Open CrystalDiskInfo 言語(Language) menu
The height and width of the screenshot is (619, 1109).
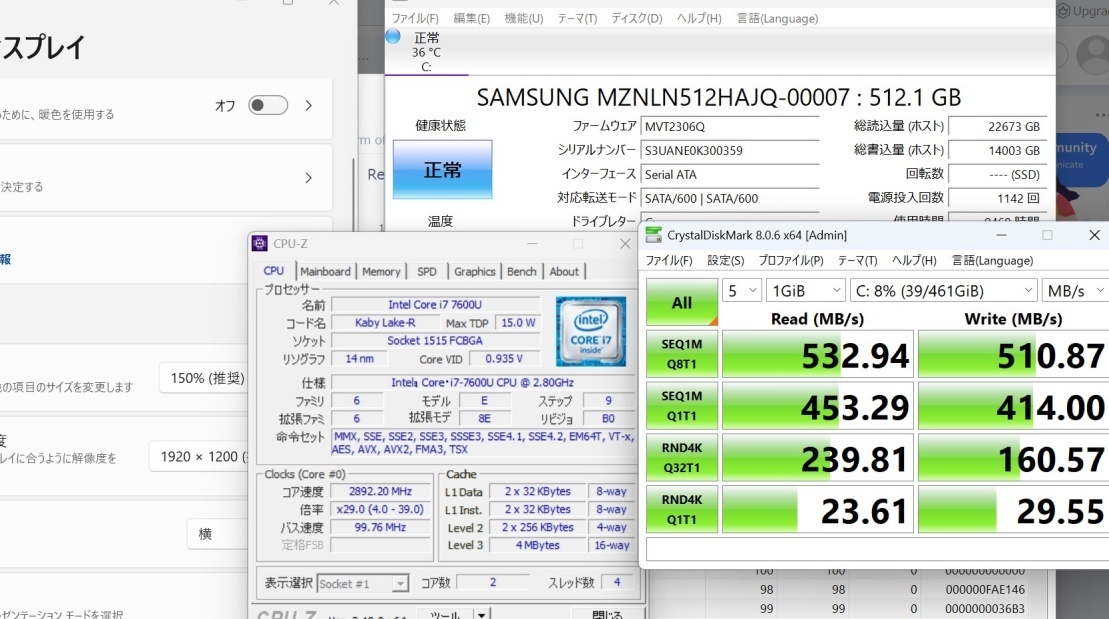click(x=777, y=18)
